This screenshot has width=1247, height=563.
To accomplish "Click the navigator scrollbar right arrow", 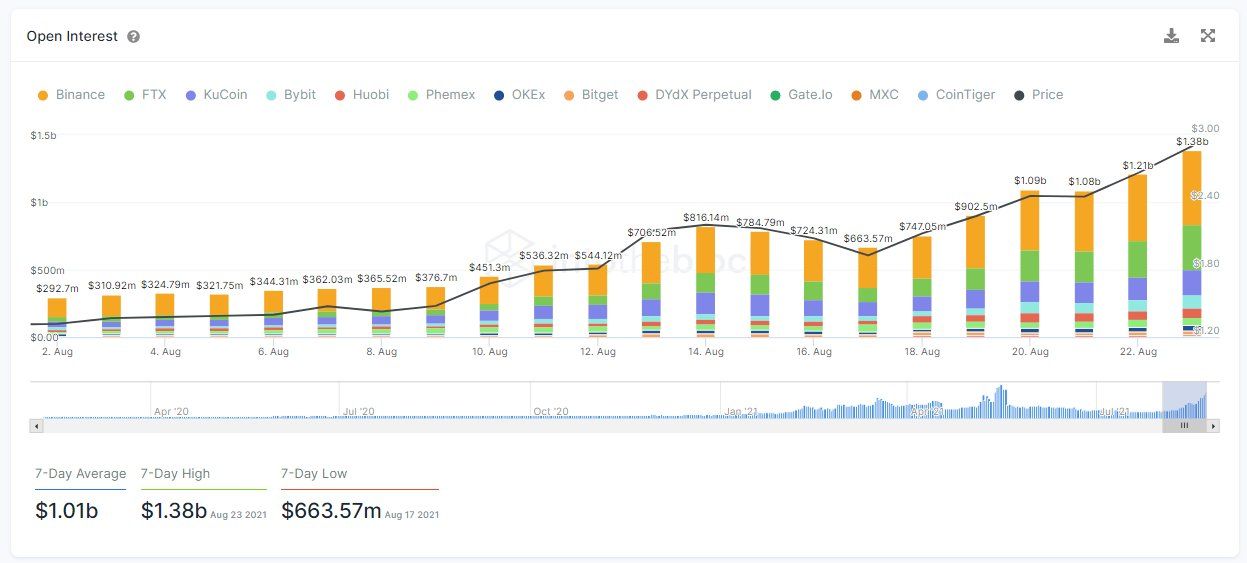I will pyautogui.click(x=1214, y=426).
